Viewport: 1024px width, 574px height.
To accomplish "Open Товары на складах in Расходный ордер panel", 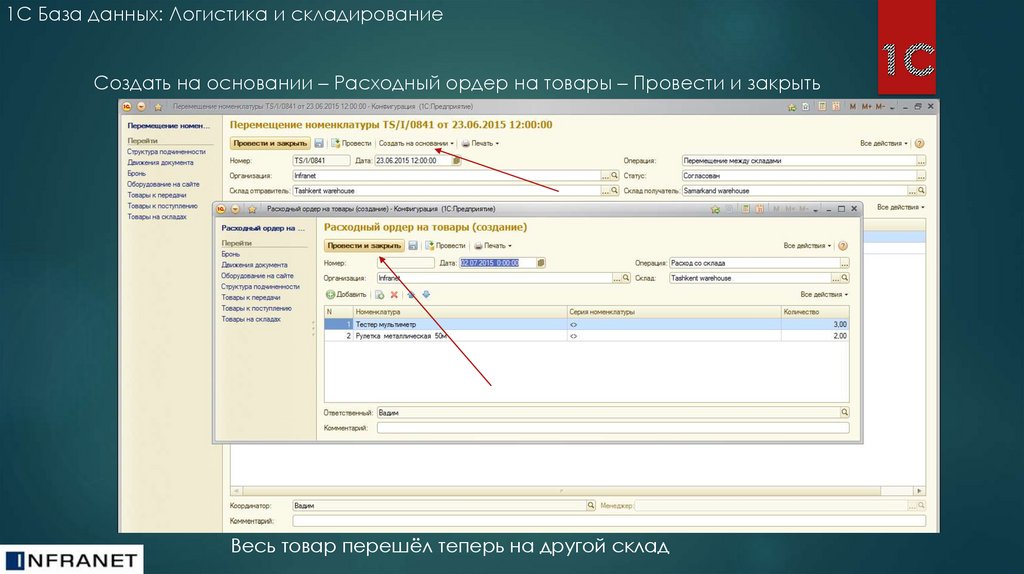I will [251, 319].
